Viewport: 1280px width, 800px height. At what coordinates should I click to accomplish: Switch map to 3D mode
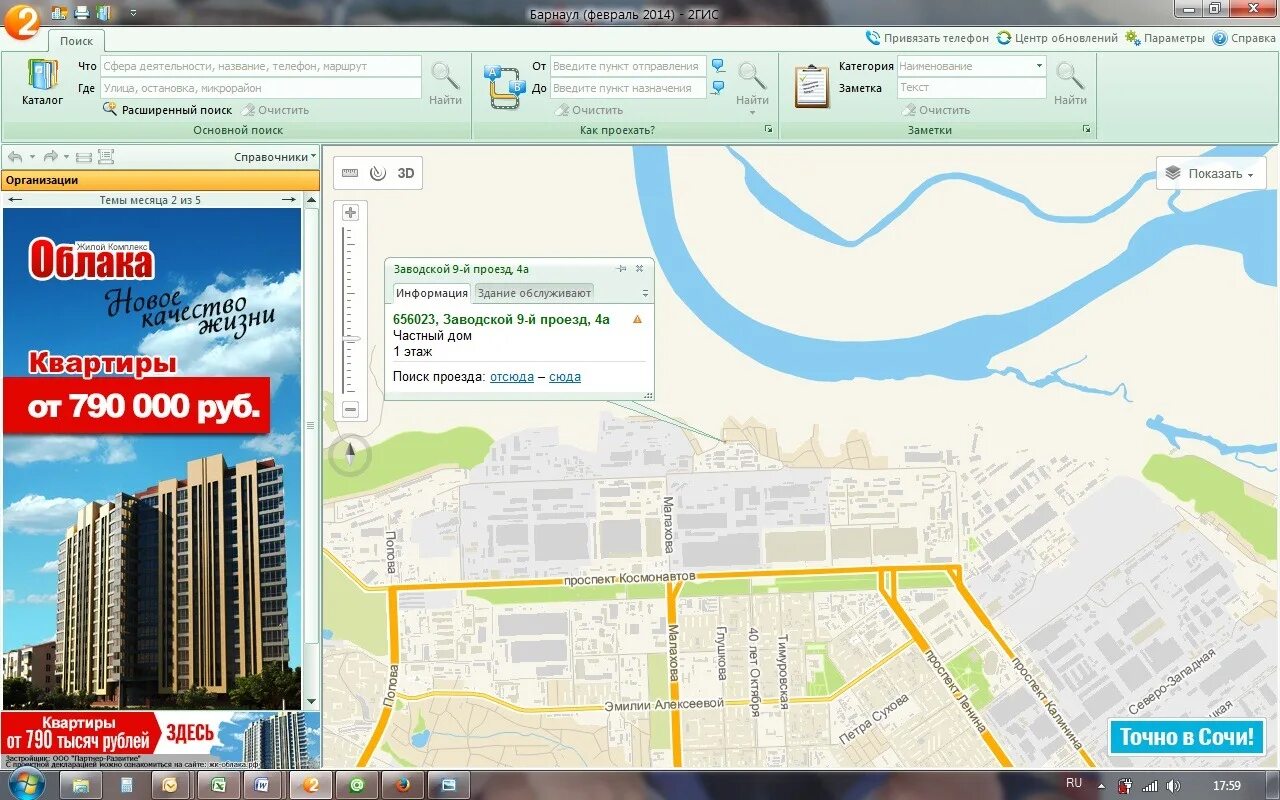(406, 173)
